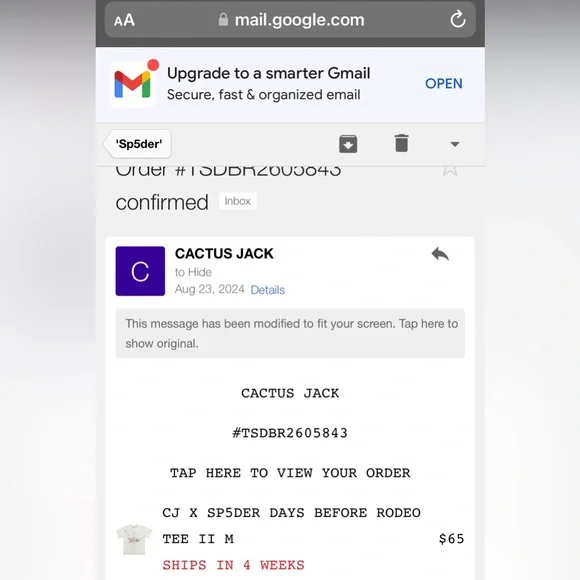This screenshot has height=580, width=580.
Task: Archive this email with archive icon
Action: pos(348,144)
